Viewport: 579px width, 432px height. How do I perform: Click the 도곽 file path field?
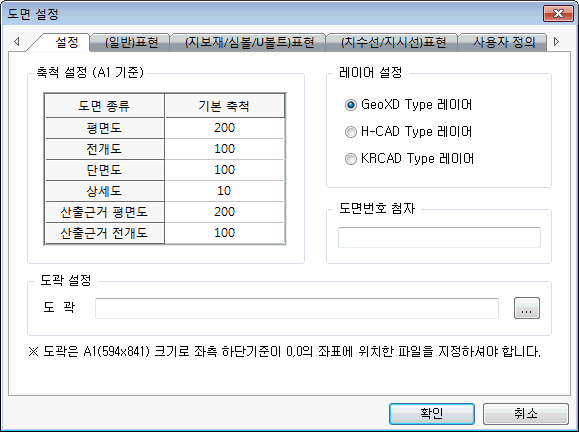(x=297, y=308)
